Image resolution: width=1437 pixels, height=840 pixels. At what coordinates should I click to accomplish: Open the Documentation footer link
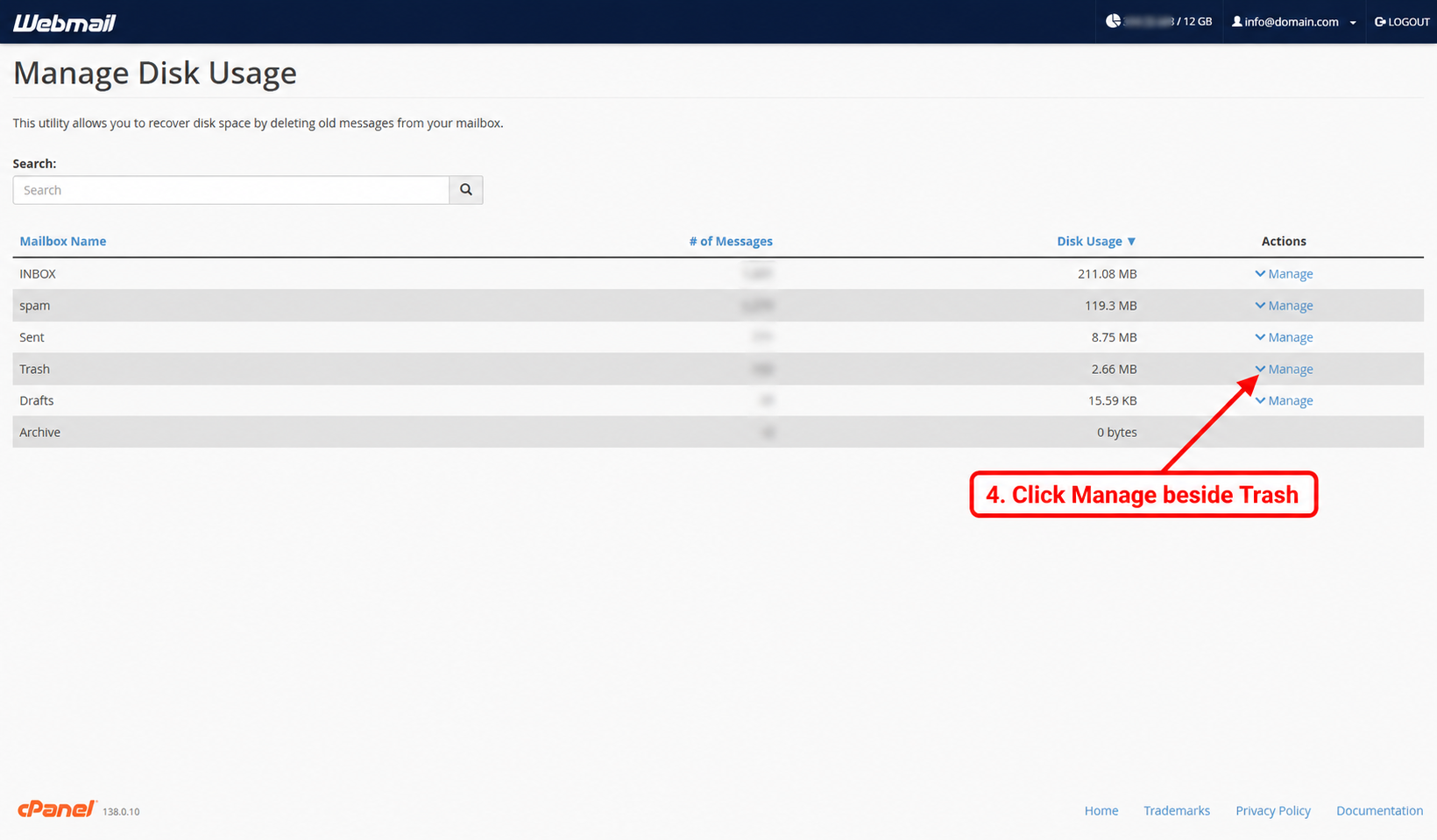pyautogui.click(x=1379, y=811)
